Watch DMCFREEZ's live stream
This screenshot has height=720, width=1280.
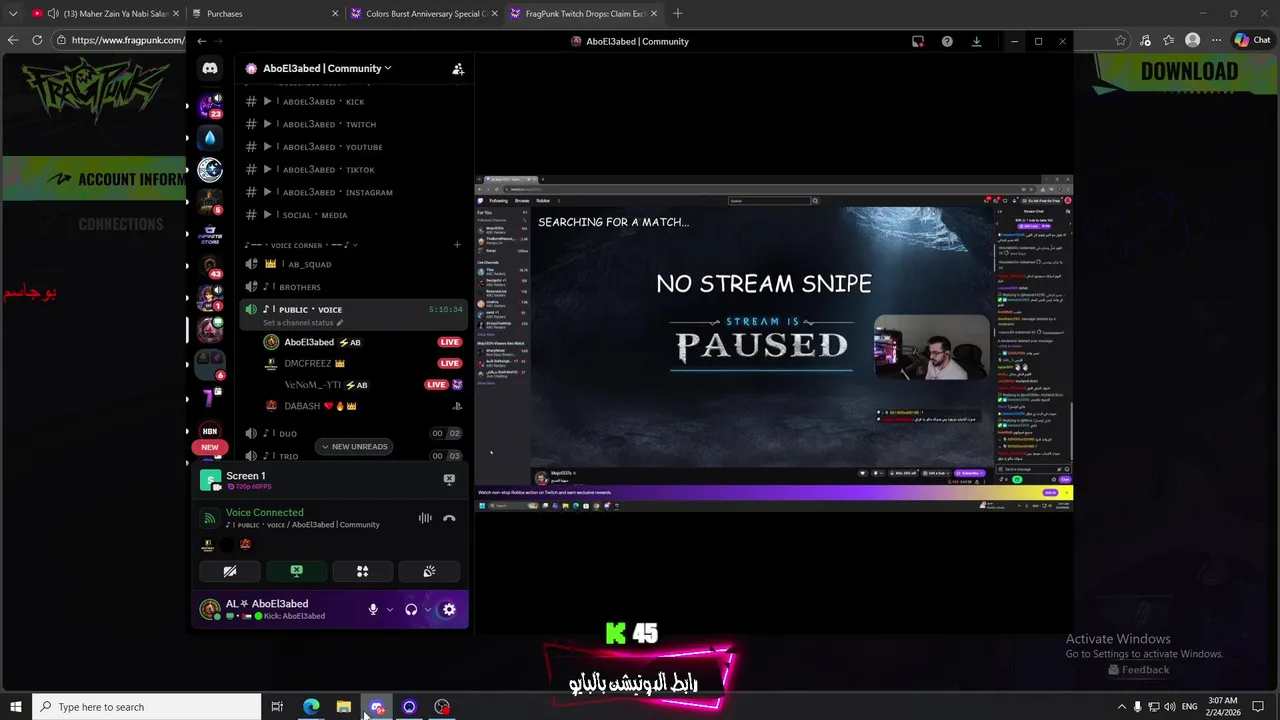coord(449,363)
